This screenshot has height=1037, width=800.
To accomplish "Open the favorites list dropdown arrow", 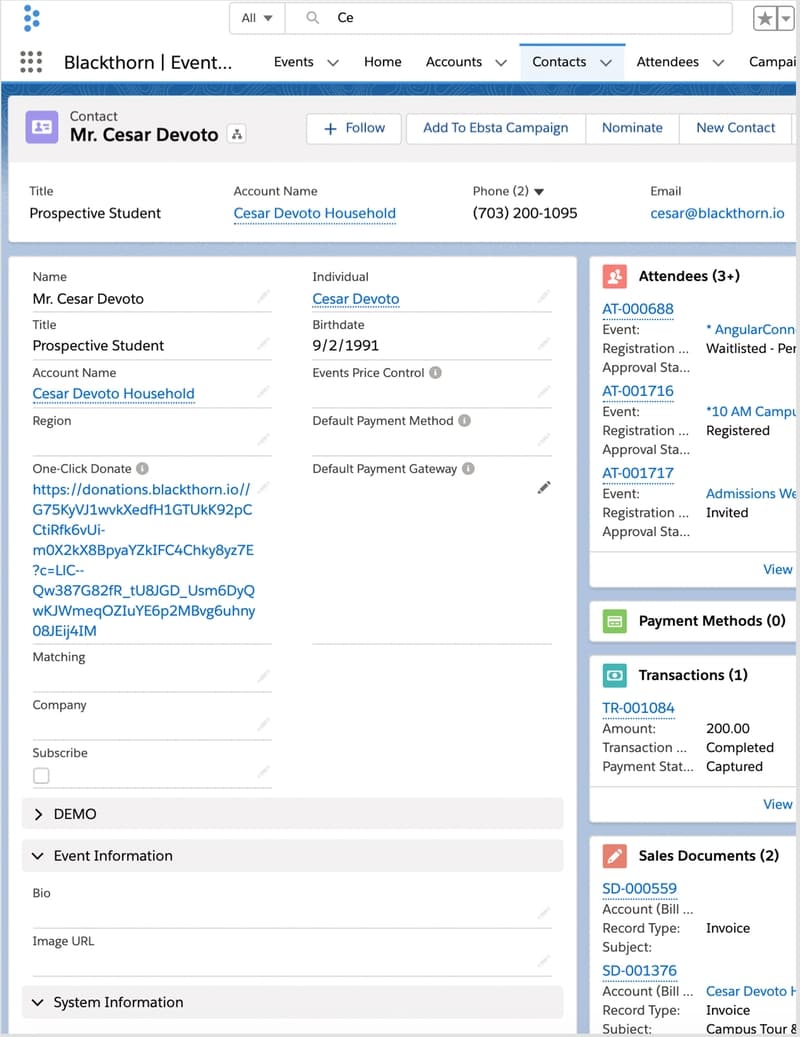I will point(785,19).
